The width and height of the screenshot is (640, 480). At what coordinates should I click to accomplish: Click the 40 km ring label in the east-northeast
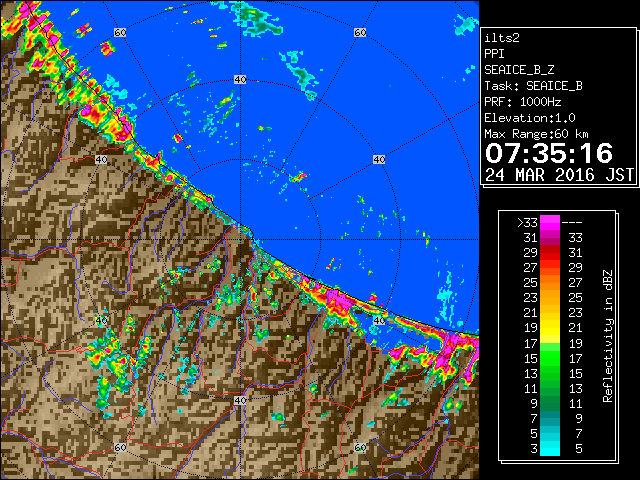click(x=379, y=160)
